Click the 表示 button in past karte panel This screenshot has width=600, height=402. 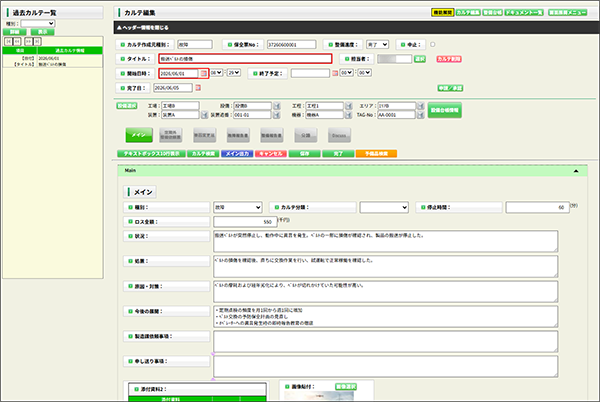coord(42,32)
